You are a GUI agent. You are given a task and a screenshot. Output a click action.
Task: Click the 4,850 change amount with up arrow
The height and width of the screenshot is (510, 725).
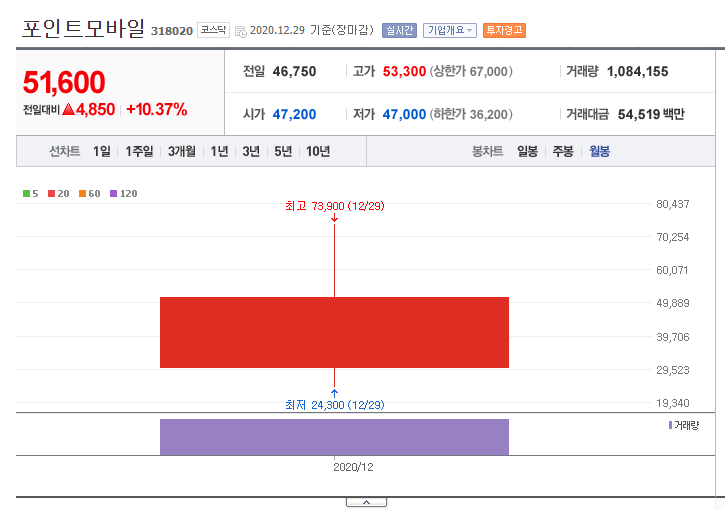(x=88, y=110)
